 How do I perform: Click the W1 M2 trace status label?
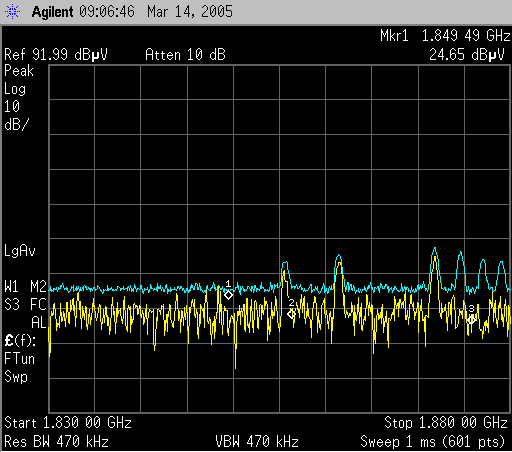[25, 286]
